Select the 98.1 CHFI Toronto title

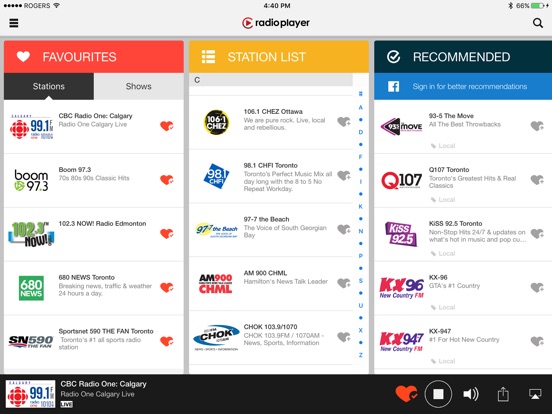pyautogui.click(x=270, y=165)
